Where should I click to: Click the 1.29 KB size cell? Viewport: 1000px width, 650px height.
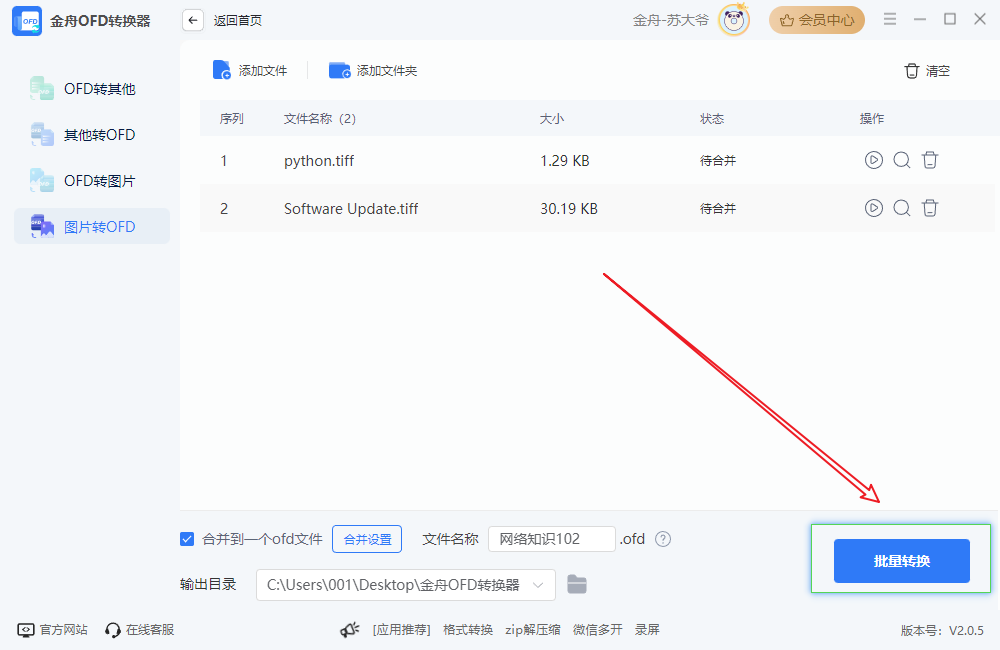click(564, 161)
